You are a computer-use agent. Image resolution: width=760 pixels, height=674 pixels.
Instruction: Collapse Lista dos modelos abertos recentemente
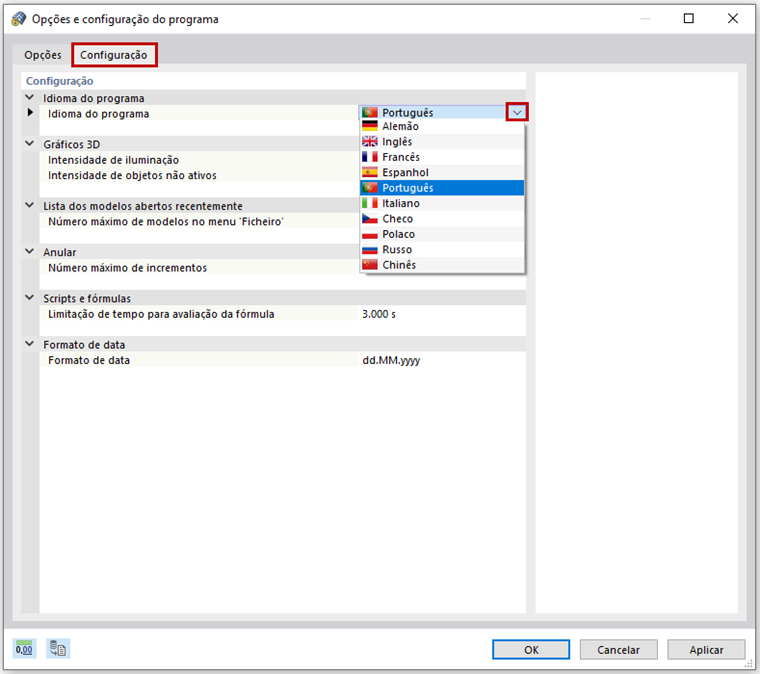[30, 205]
